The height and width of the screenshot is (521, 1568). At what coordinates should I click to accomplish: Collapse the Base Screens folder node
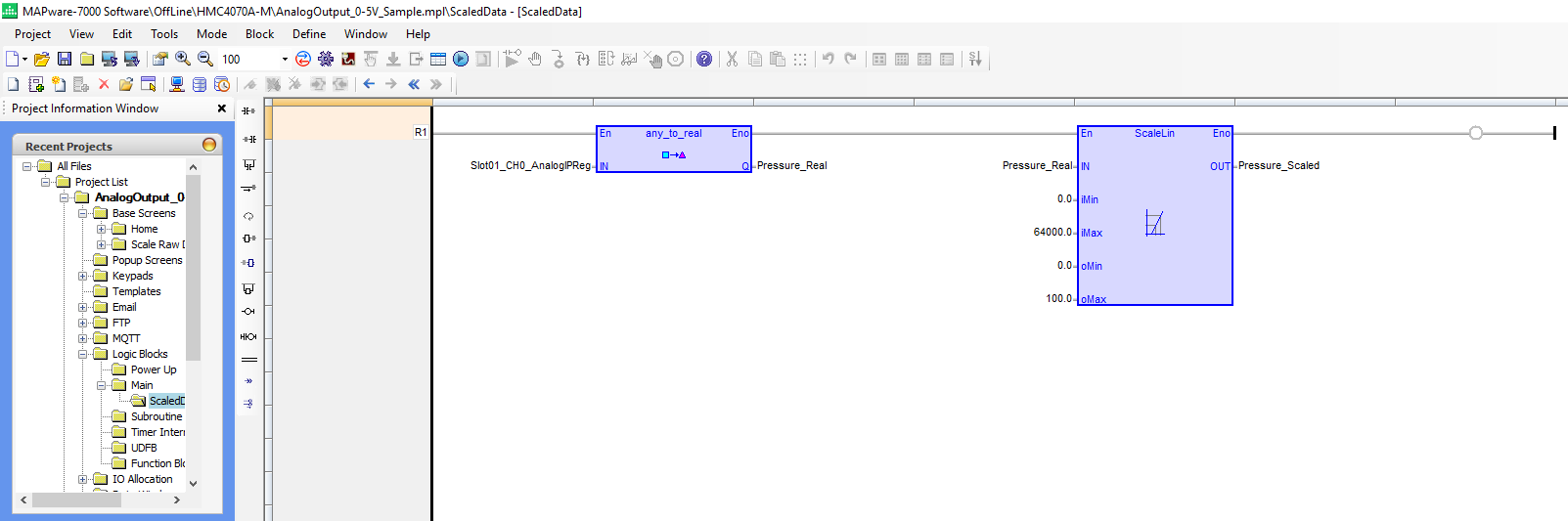(x=83, y=213)
